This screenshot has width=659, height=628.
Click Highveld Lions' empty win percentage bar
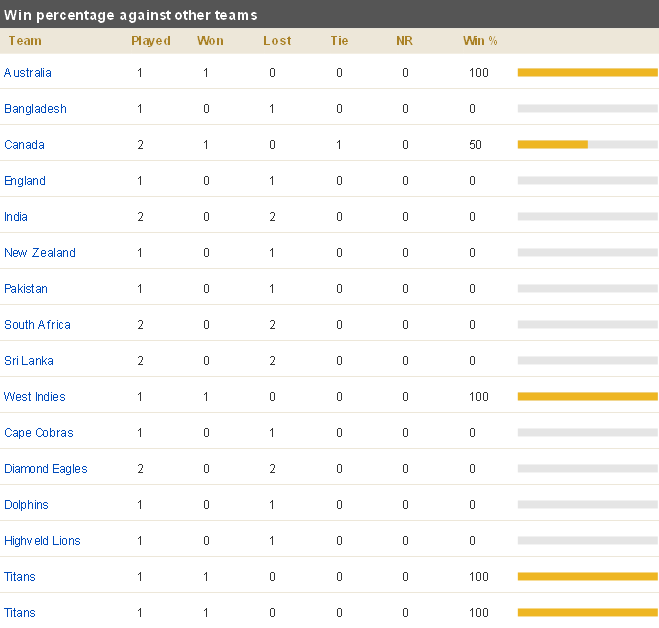588,541
